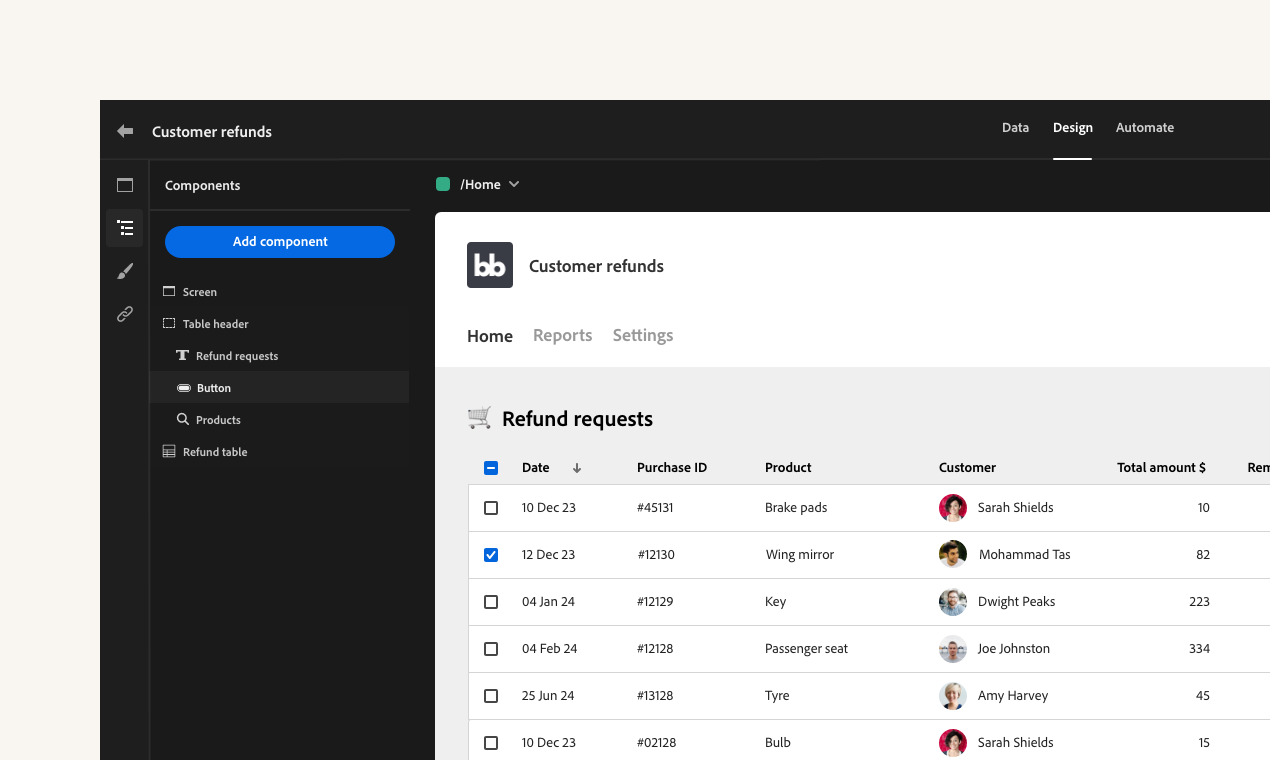Click the shopping cart icon beside Refund requests
The height and width of the screenshot is (760, 1270).
[x=480, y=418]
